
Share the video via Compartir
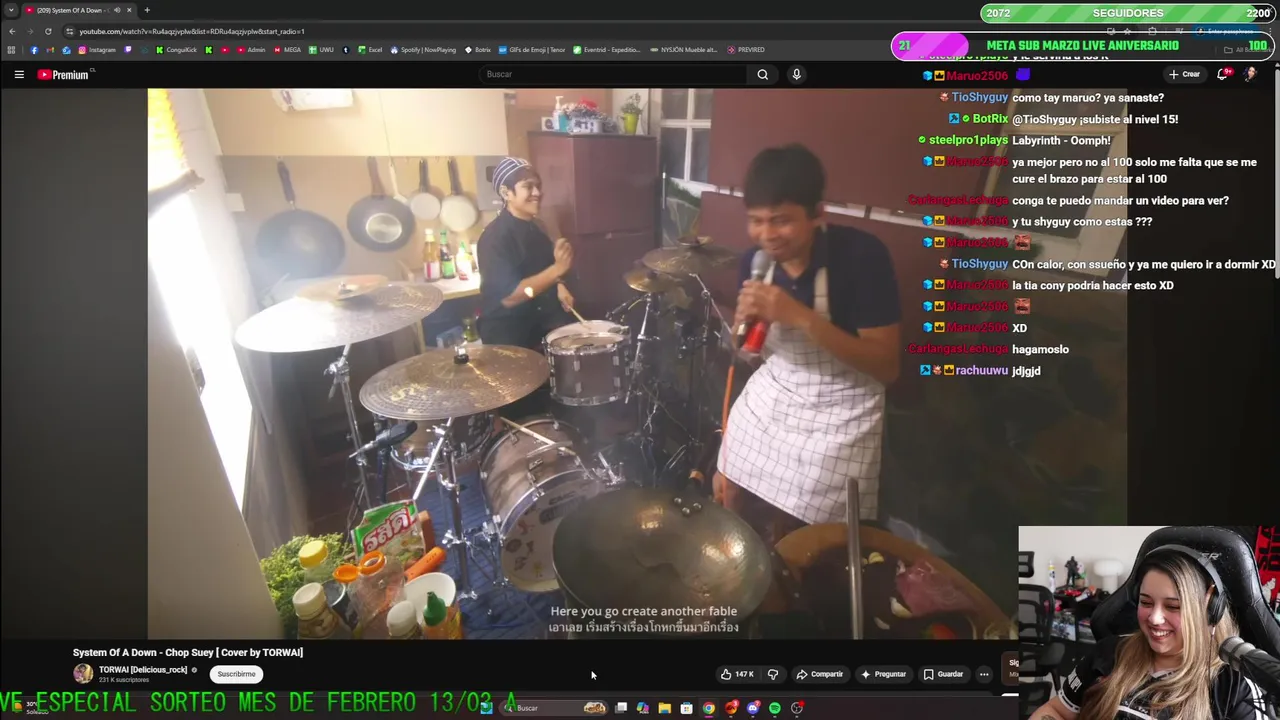click(x=819, y=674)
